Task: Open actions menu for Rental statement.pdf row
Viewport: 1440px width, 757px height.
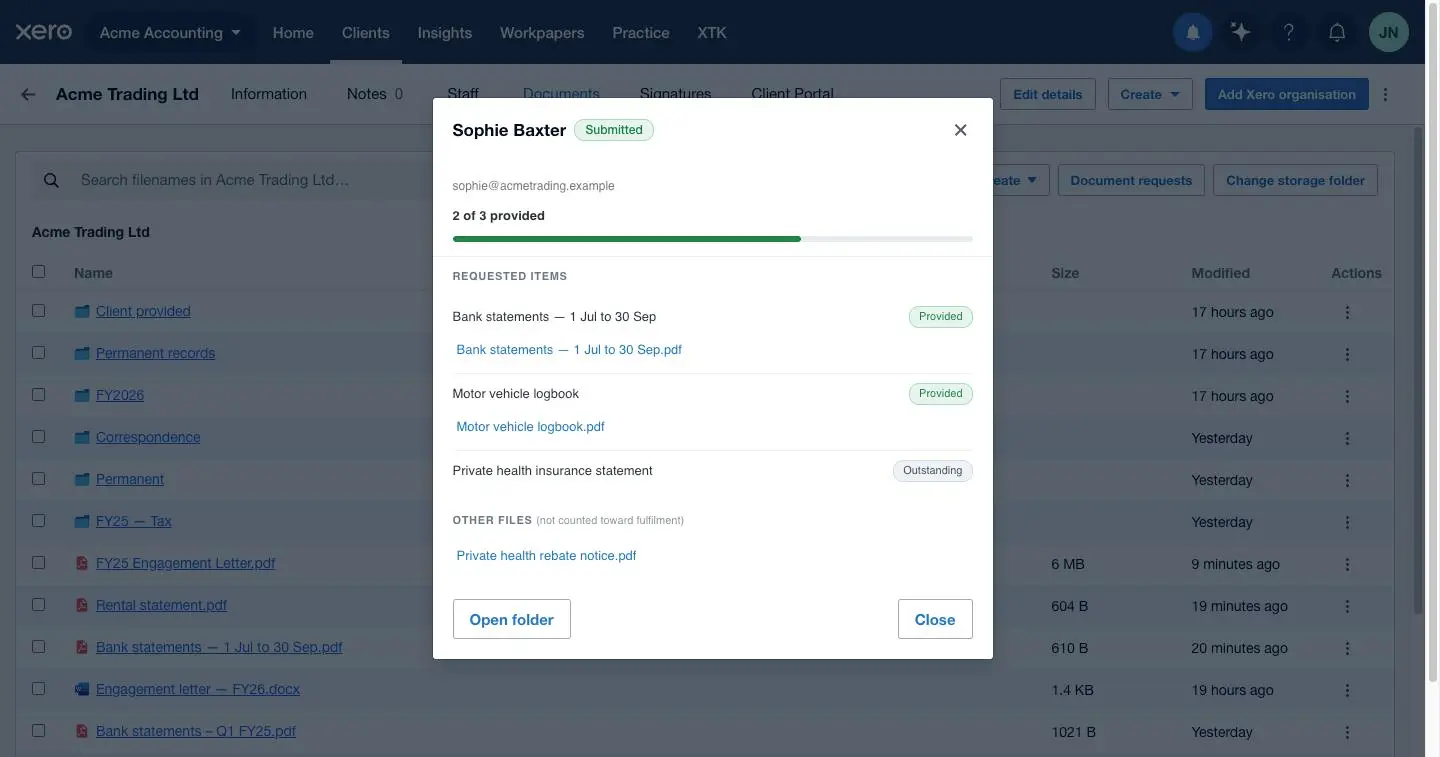Action: (1347, 606)
